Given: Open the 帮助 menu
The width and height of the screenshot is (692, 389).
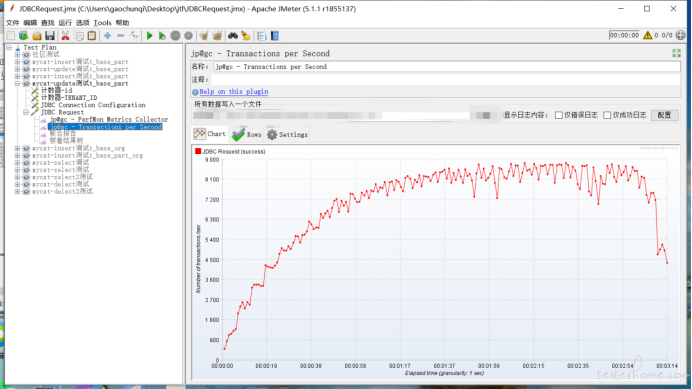Looking at the screenshot, I should (x=122, y=23).
